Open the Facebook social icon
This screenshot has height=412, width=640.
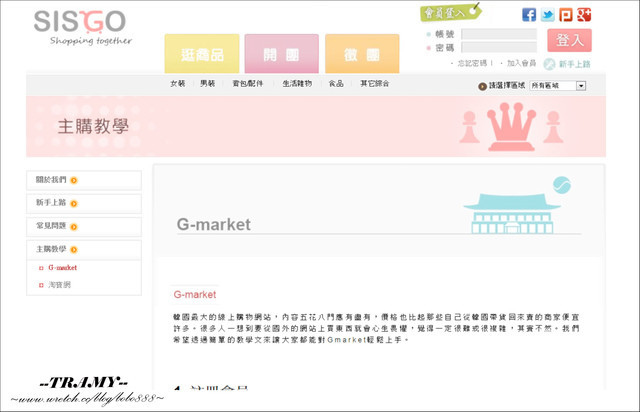click(x=529, y=15)
